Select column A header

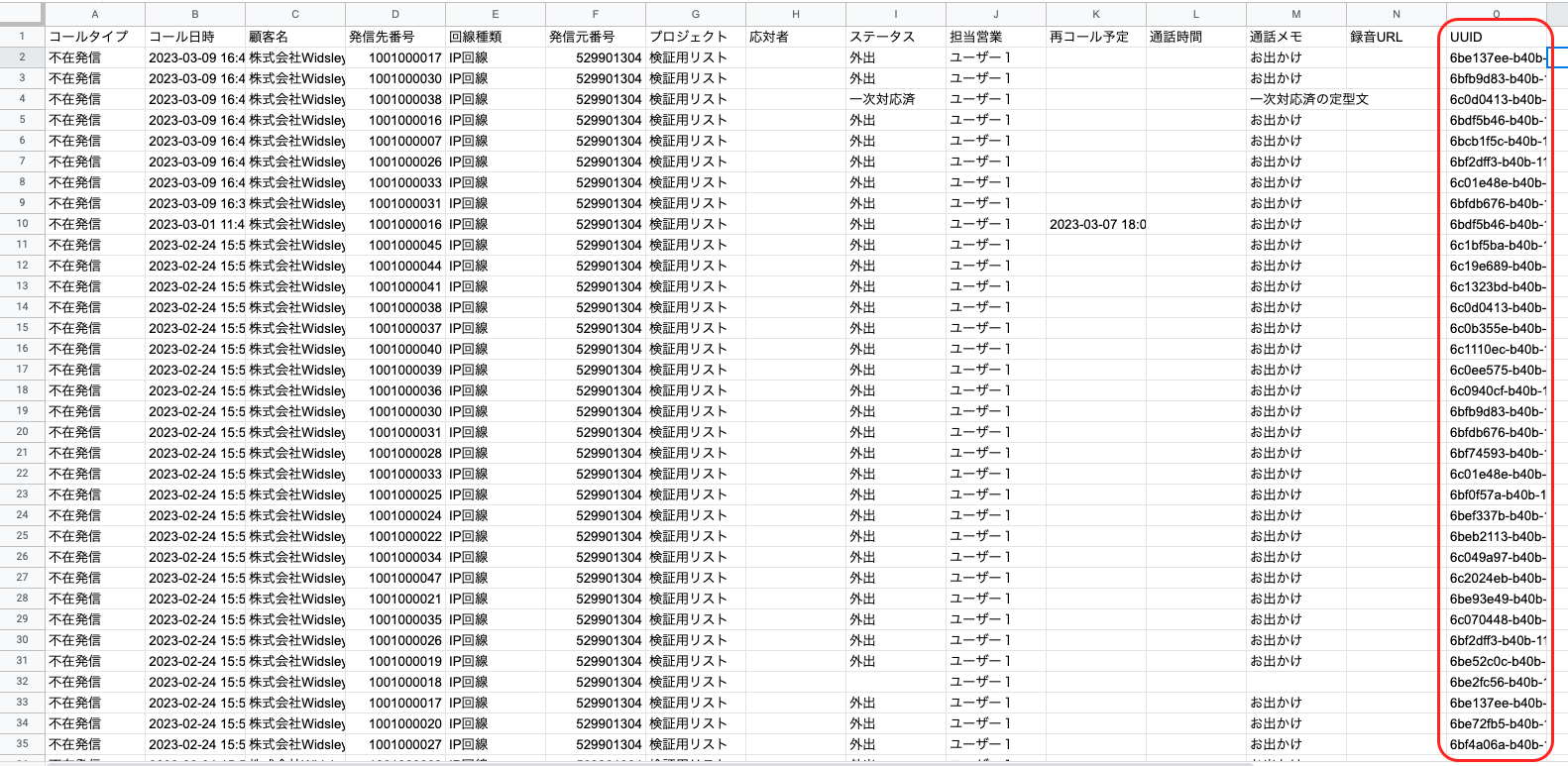tap(95, 14)
